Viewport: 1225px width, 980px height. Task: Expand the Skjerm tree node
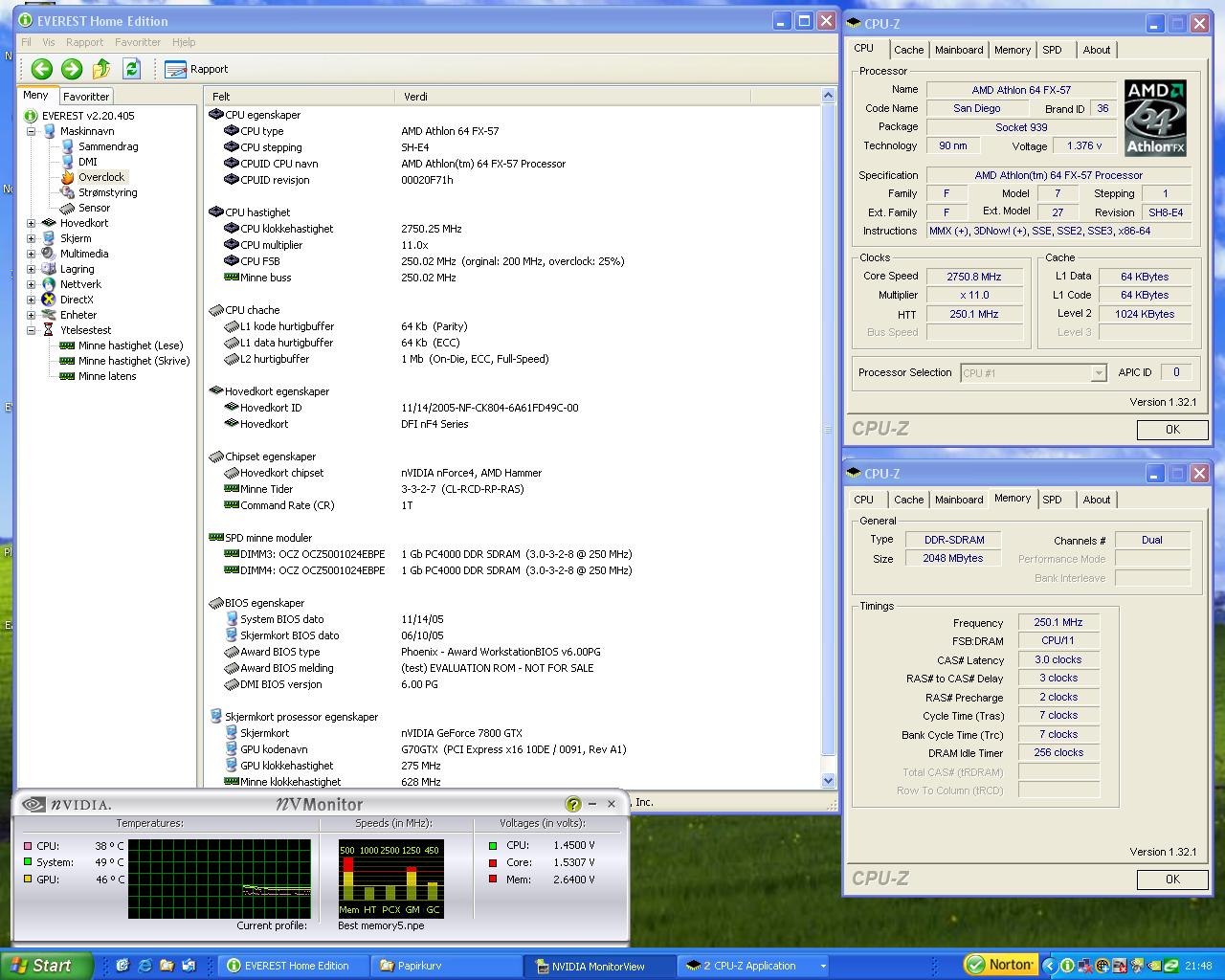(x=32, y=238)
